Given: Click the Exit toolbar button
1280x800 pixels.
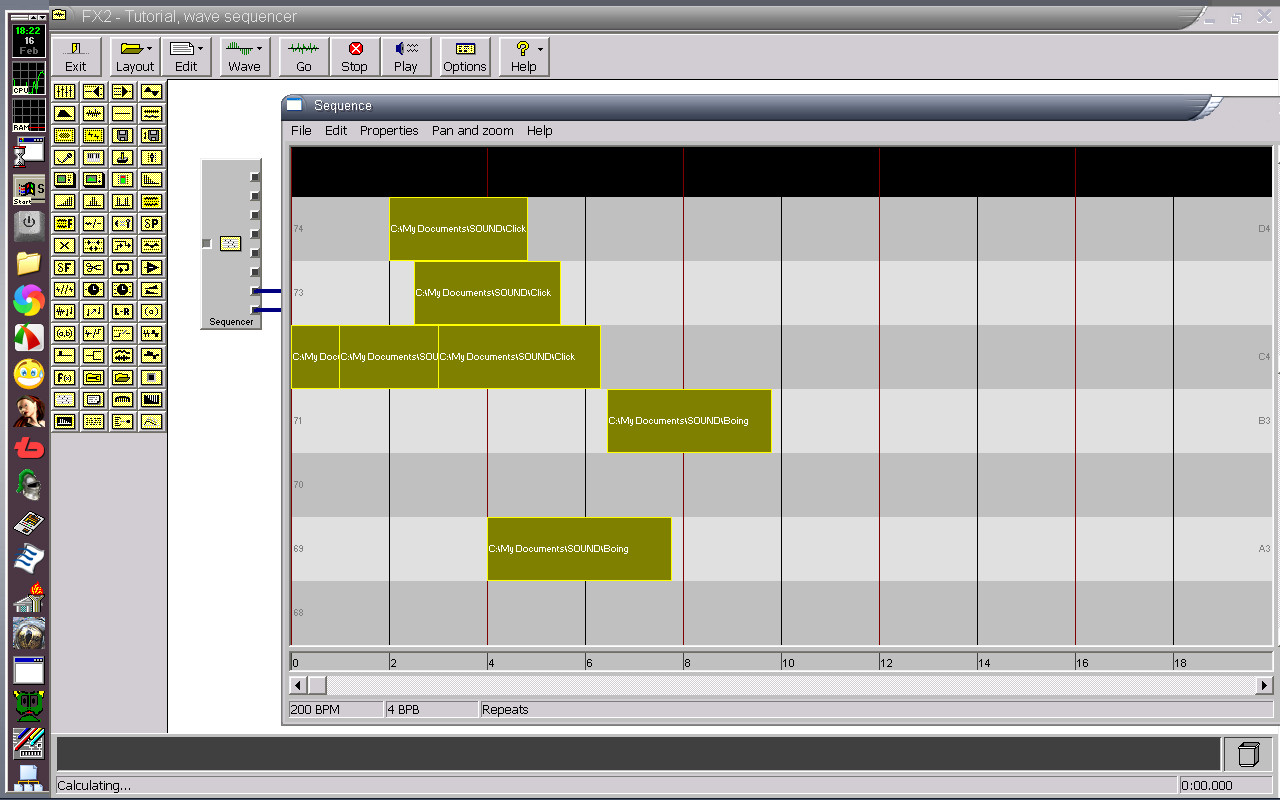Looking at the screenshot, I should (76, 57).
